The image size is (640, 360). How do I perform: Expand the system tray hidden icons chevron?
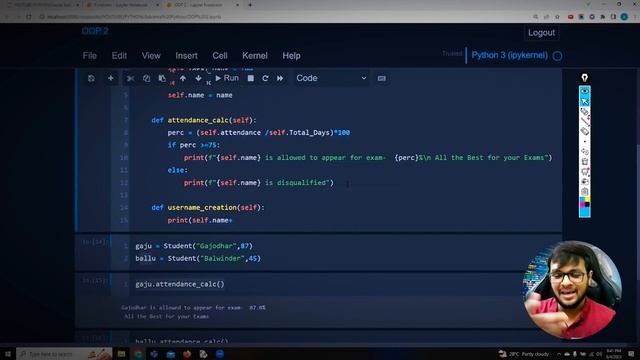pyautogui.click(x=559, y=354)
